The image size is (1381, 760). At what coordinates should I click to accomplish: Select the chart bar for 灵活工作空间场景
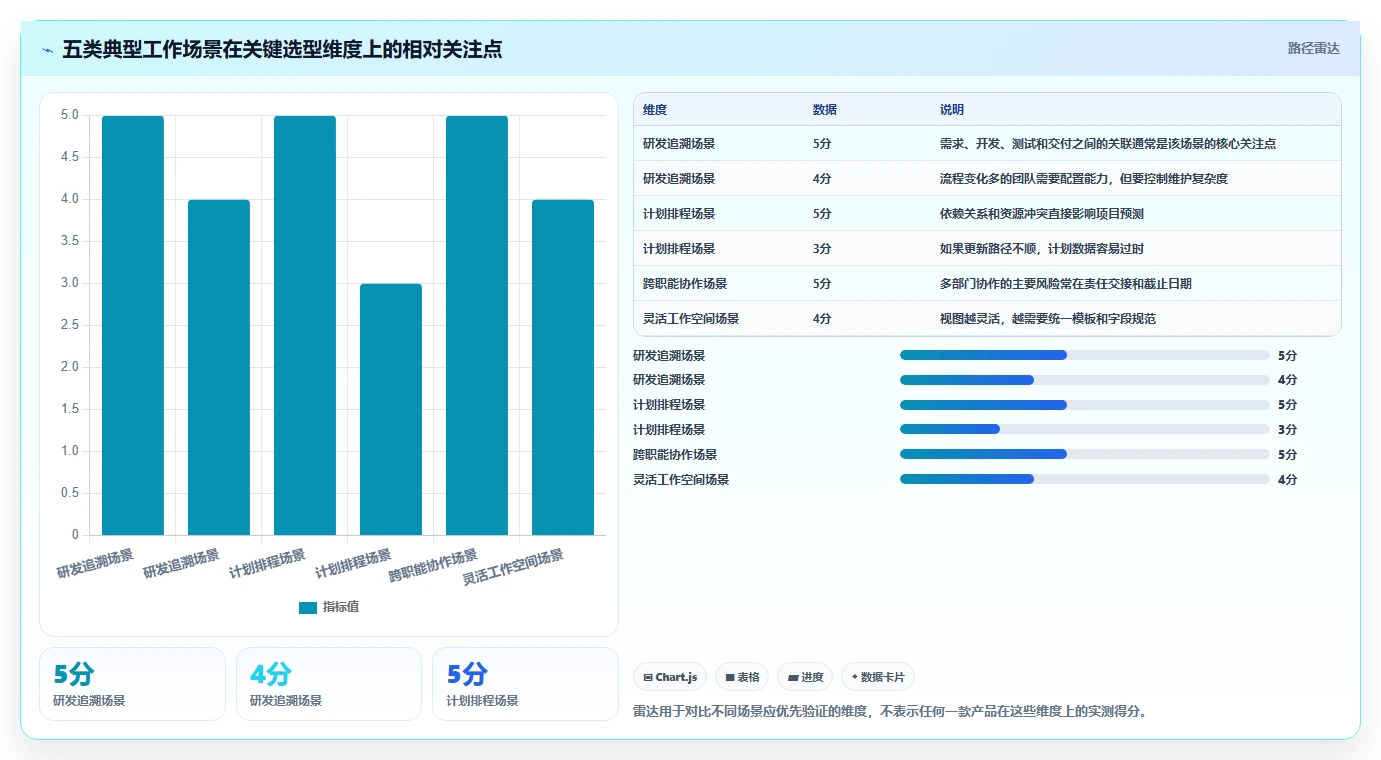(x=563, y=367)
